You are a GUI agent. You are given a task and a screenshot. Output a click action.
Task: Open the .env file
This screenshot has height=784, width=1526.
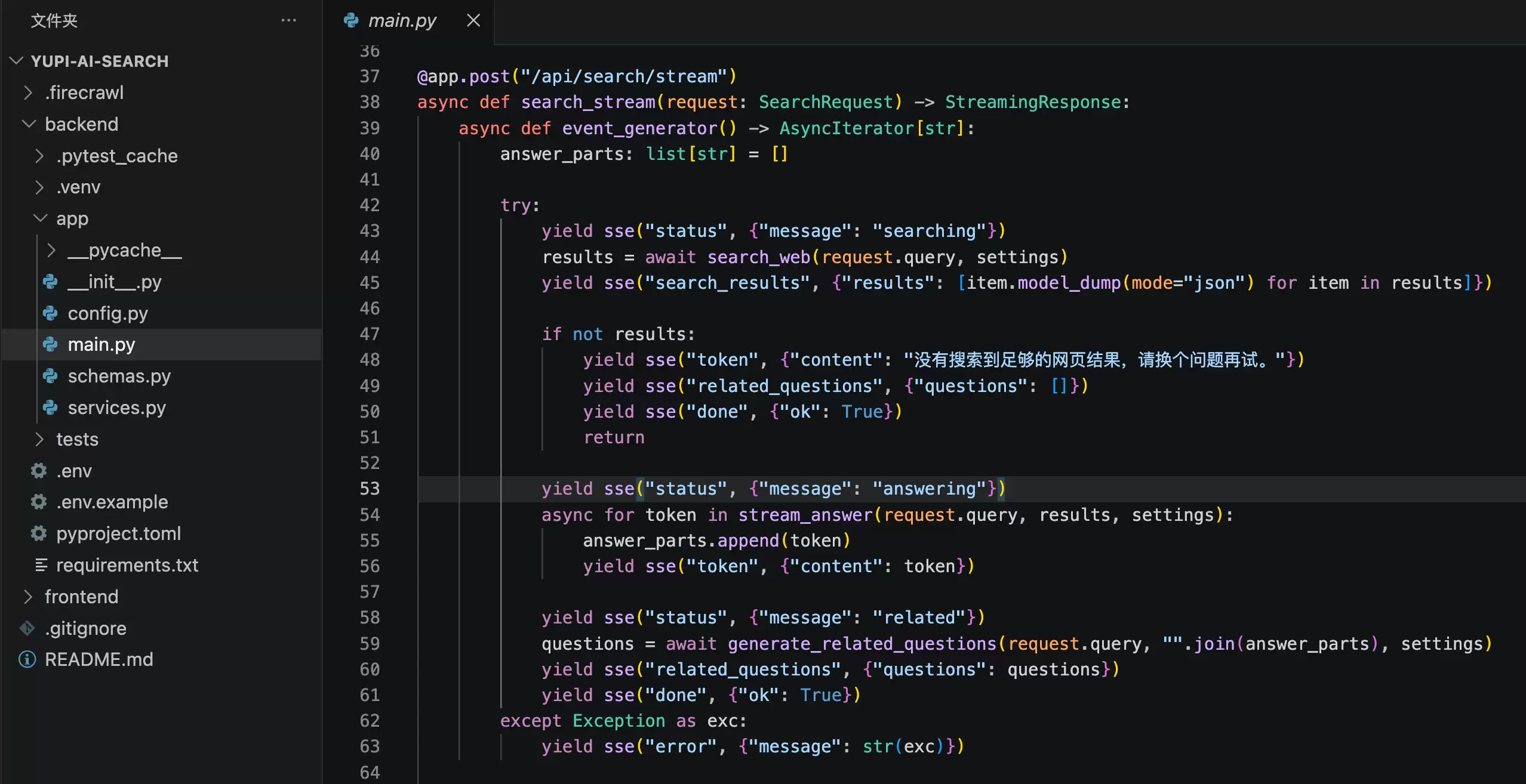(x=74, y=471)
